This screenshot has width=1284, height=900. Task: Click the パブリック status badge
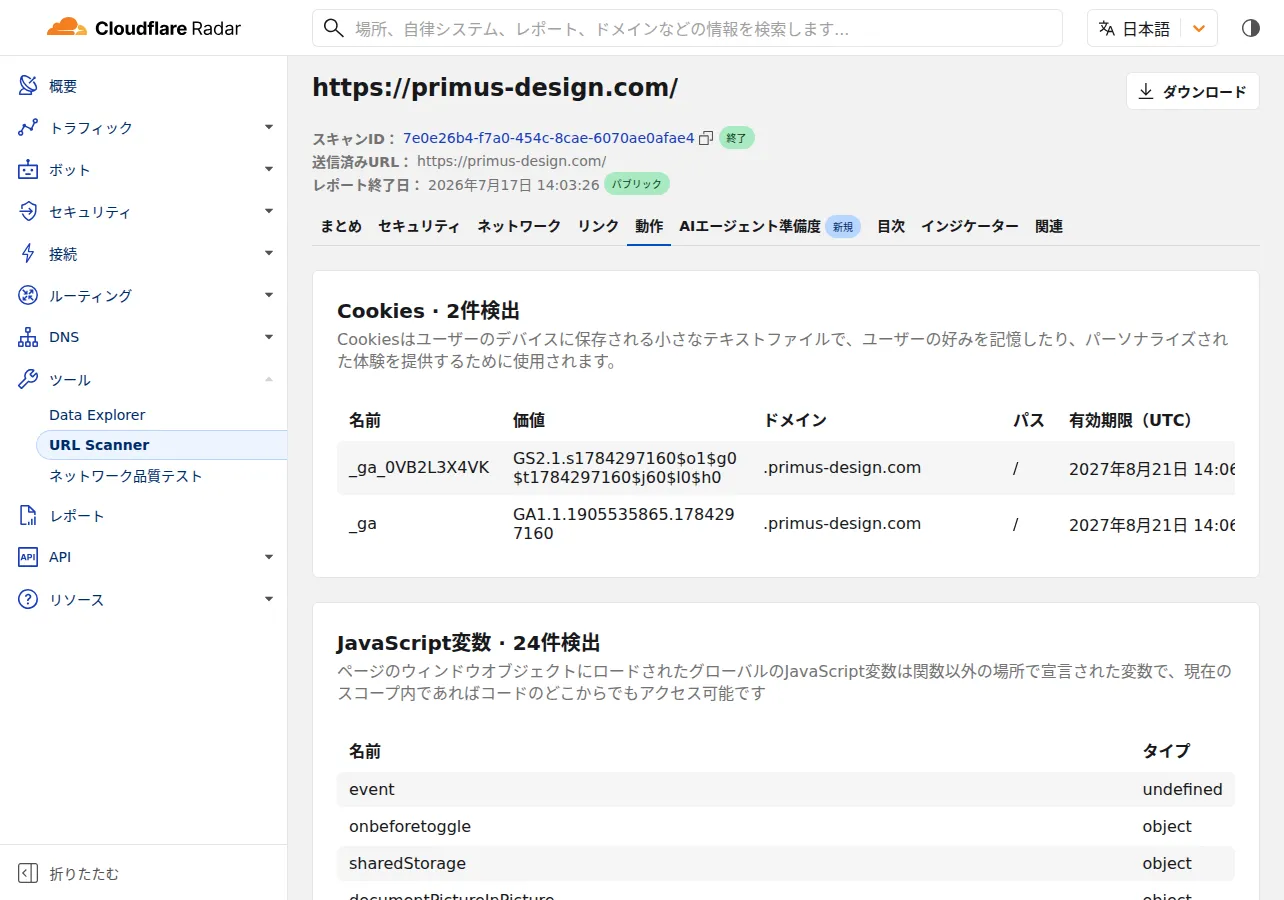pos(637,184)
